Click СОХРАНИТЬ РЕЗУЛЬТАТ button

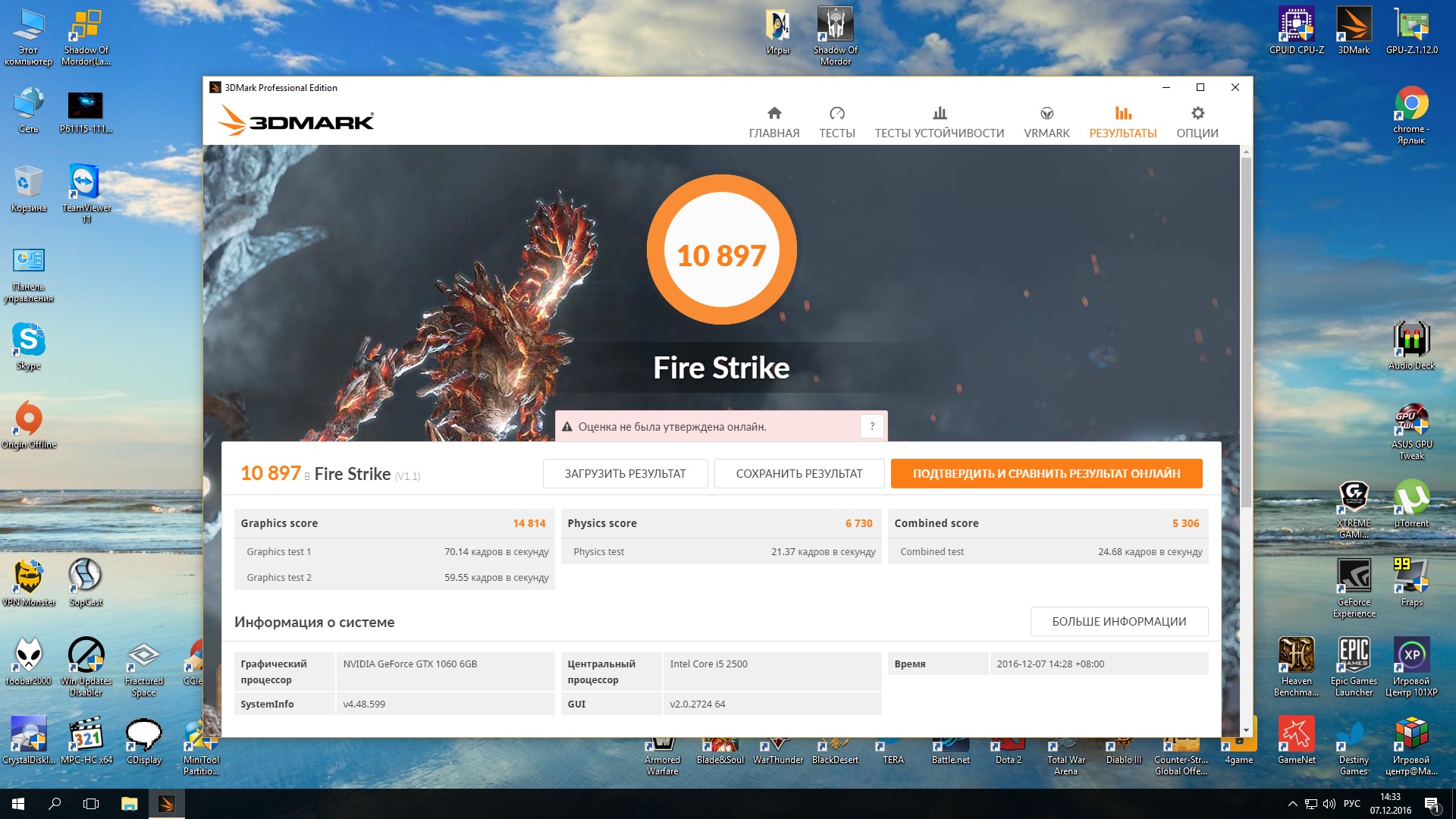[x=799, y=474]
